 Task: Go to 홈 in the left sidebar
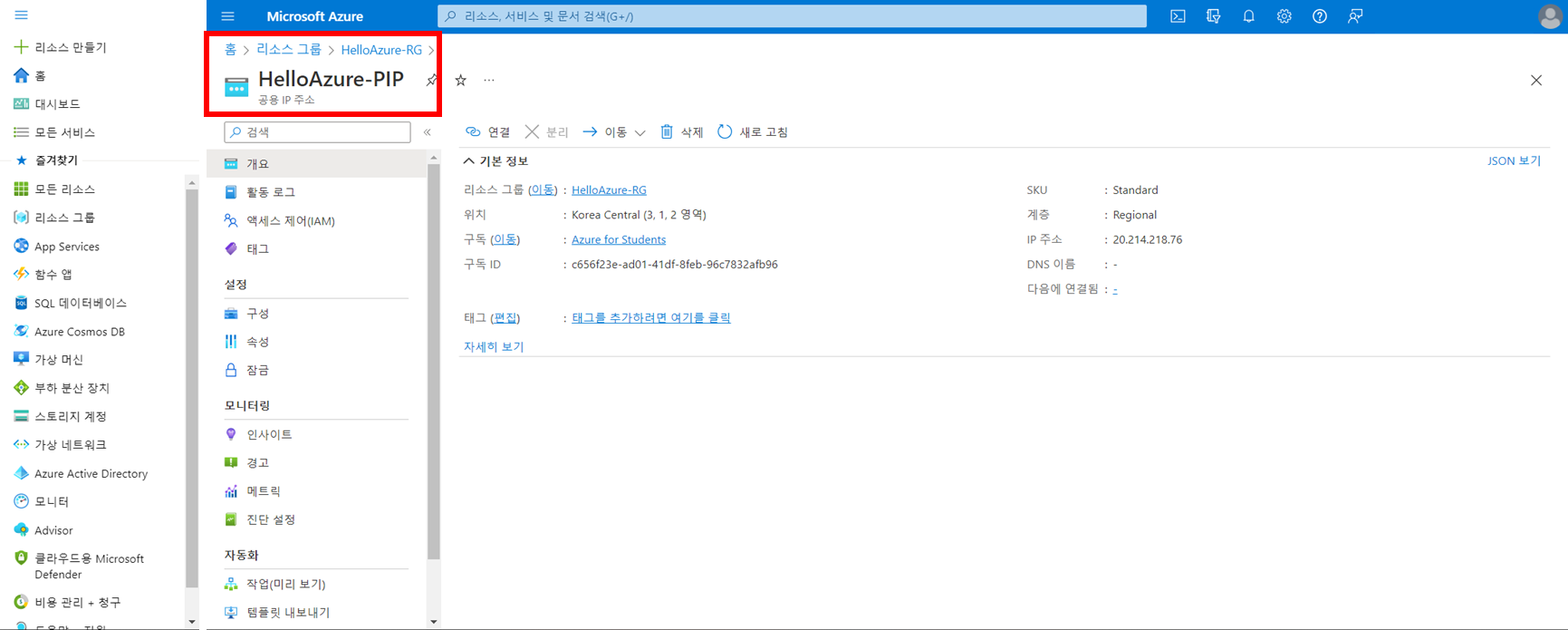click(x=30, y=75)
